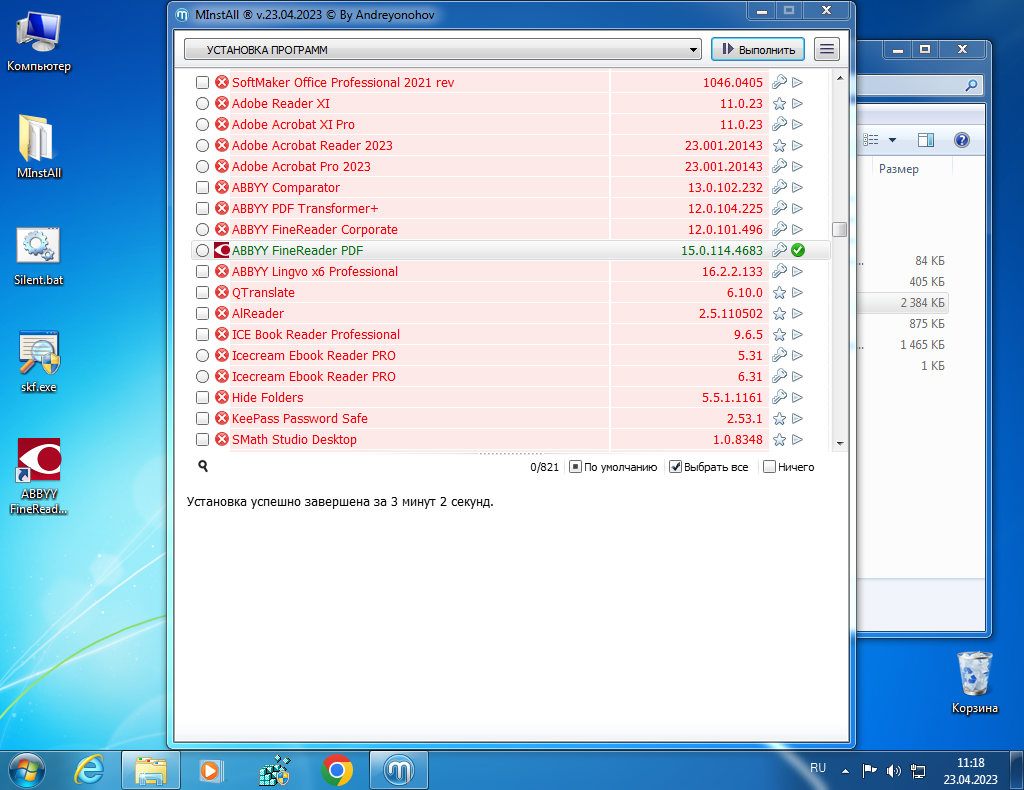Select ABBYY FineReader desktop shortcut
Image resolution: width=1024 pixels, height=790 pixels.
tap(39, 477)
